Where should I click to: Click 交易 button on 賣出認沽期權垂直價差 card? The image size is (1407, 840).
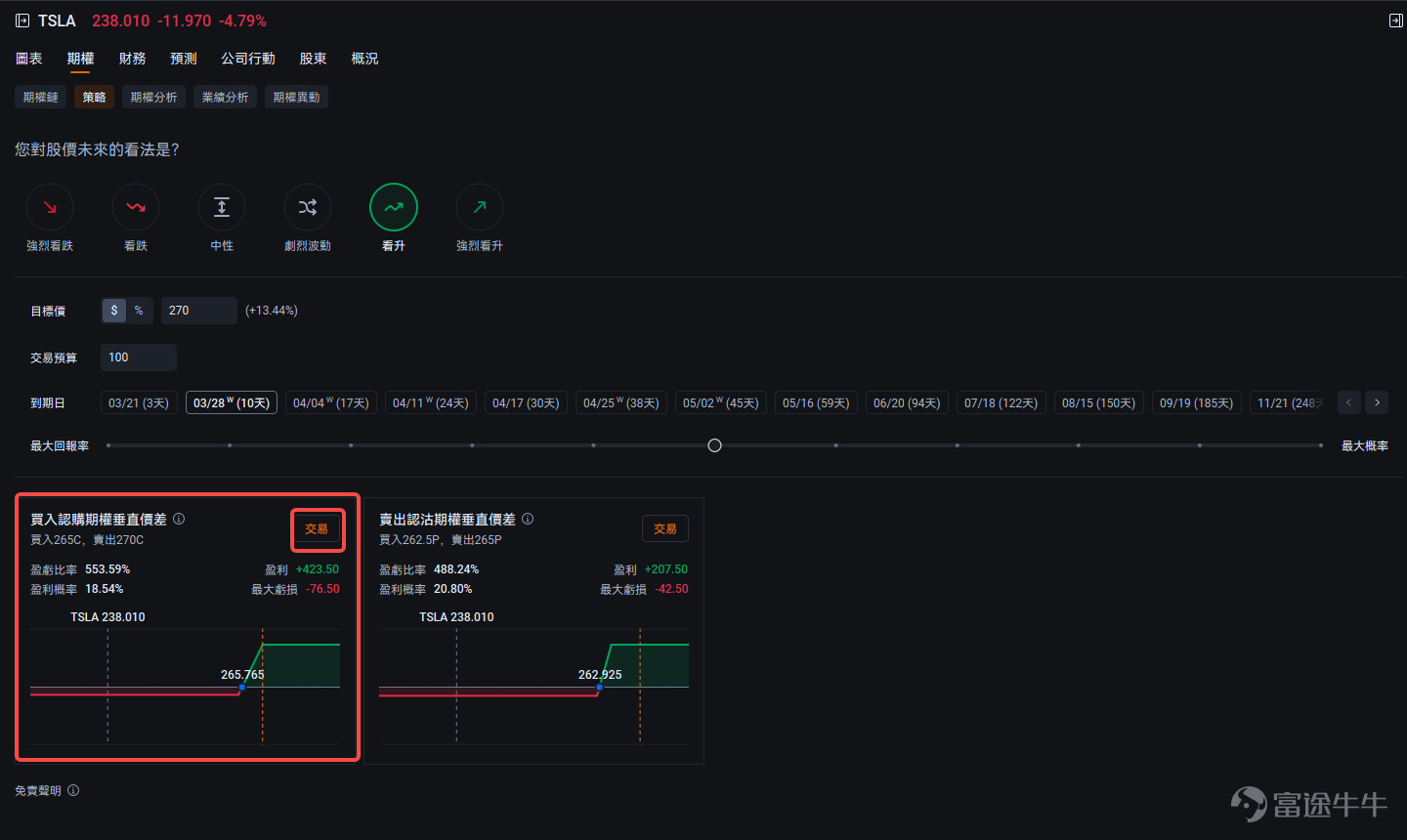point(665,528)
